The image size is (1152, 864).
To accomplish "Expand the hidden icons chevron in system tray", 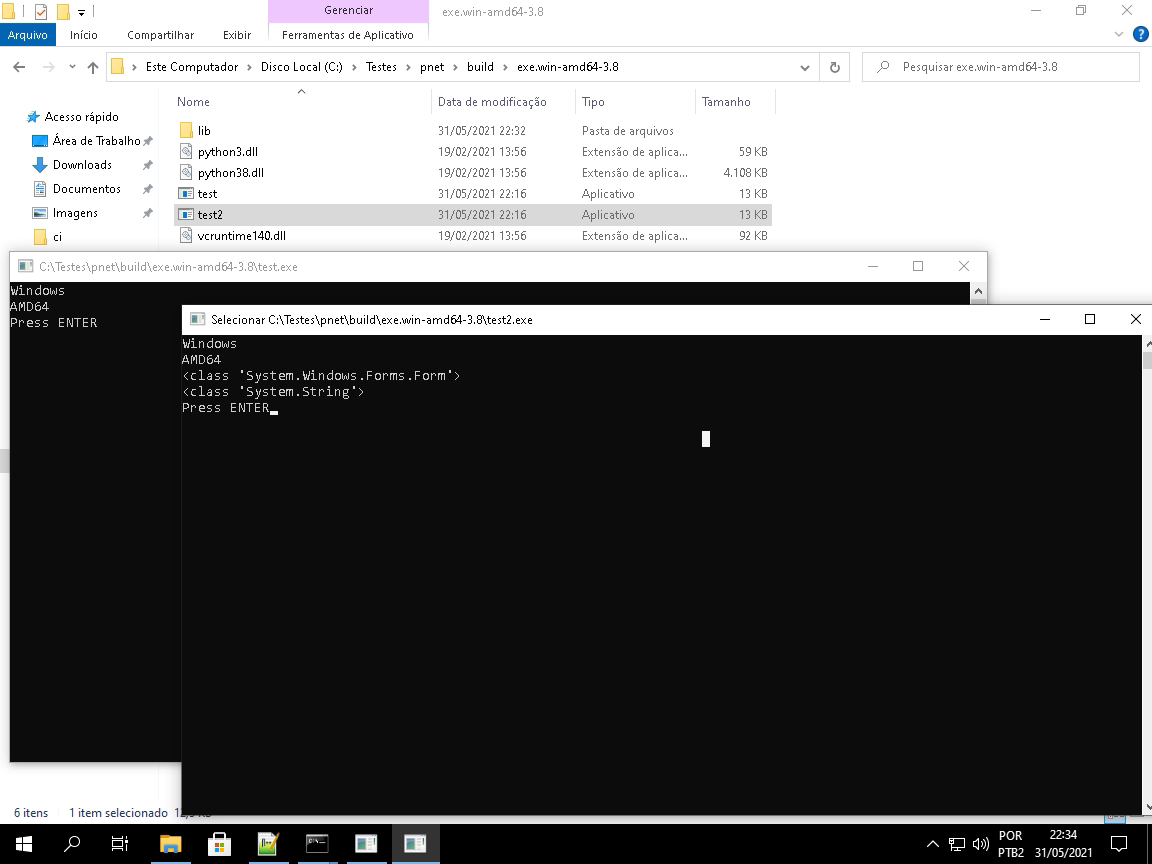I will [x=931, y=843].
